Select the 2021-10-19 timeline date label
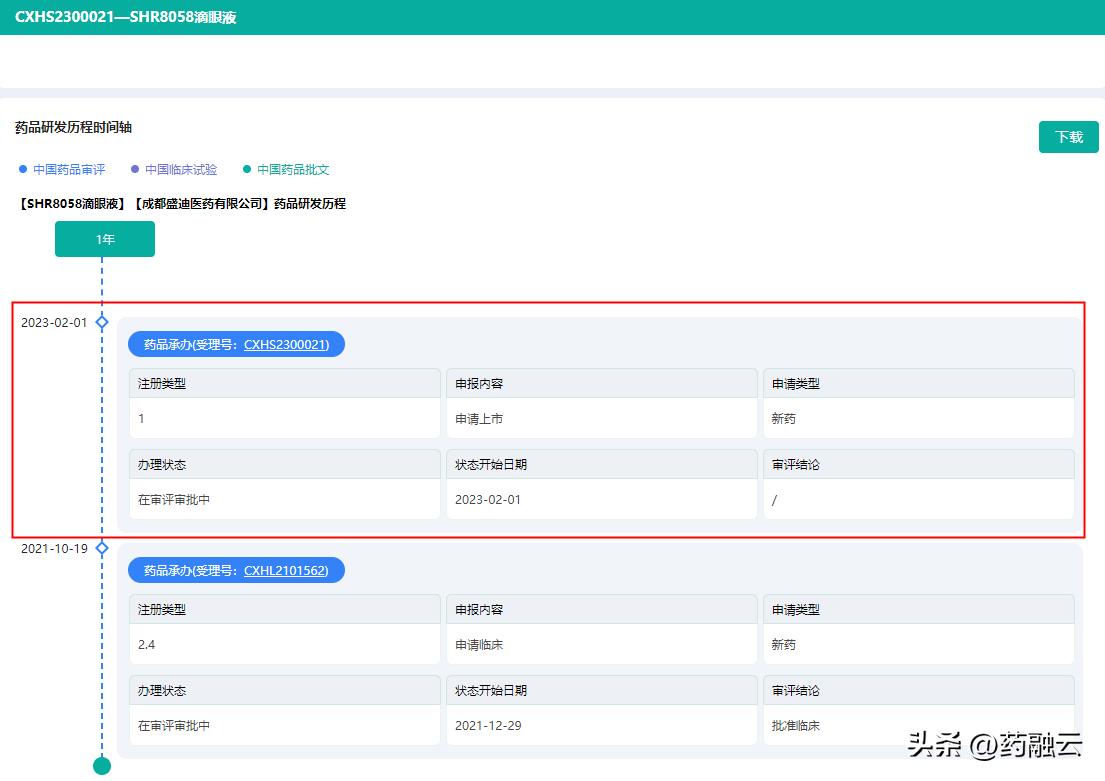 pyautogui.click(x=51, y=548)
